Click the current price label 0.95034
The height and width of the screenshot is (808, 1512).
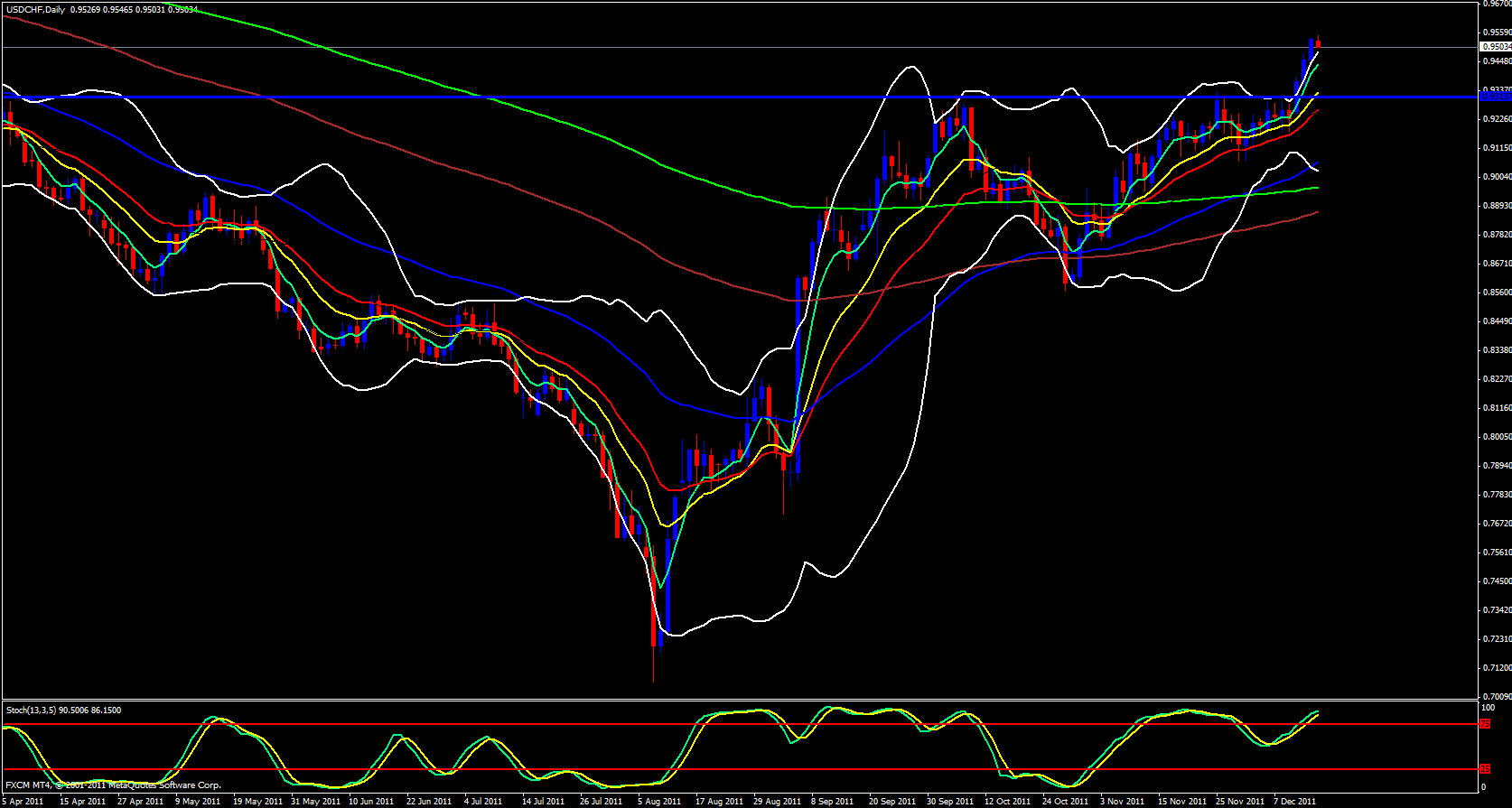(x=1496, y=46)
